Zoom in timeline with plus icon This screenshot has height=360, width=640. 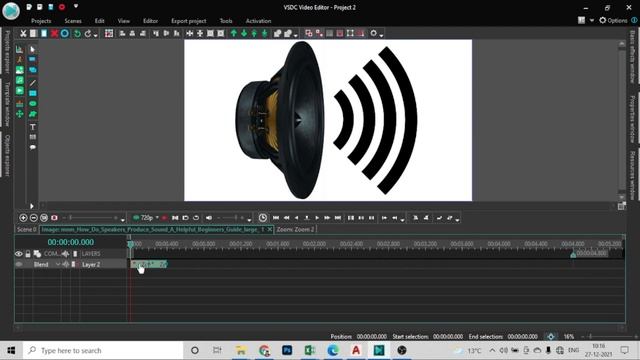coord(23,218)
